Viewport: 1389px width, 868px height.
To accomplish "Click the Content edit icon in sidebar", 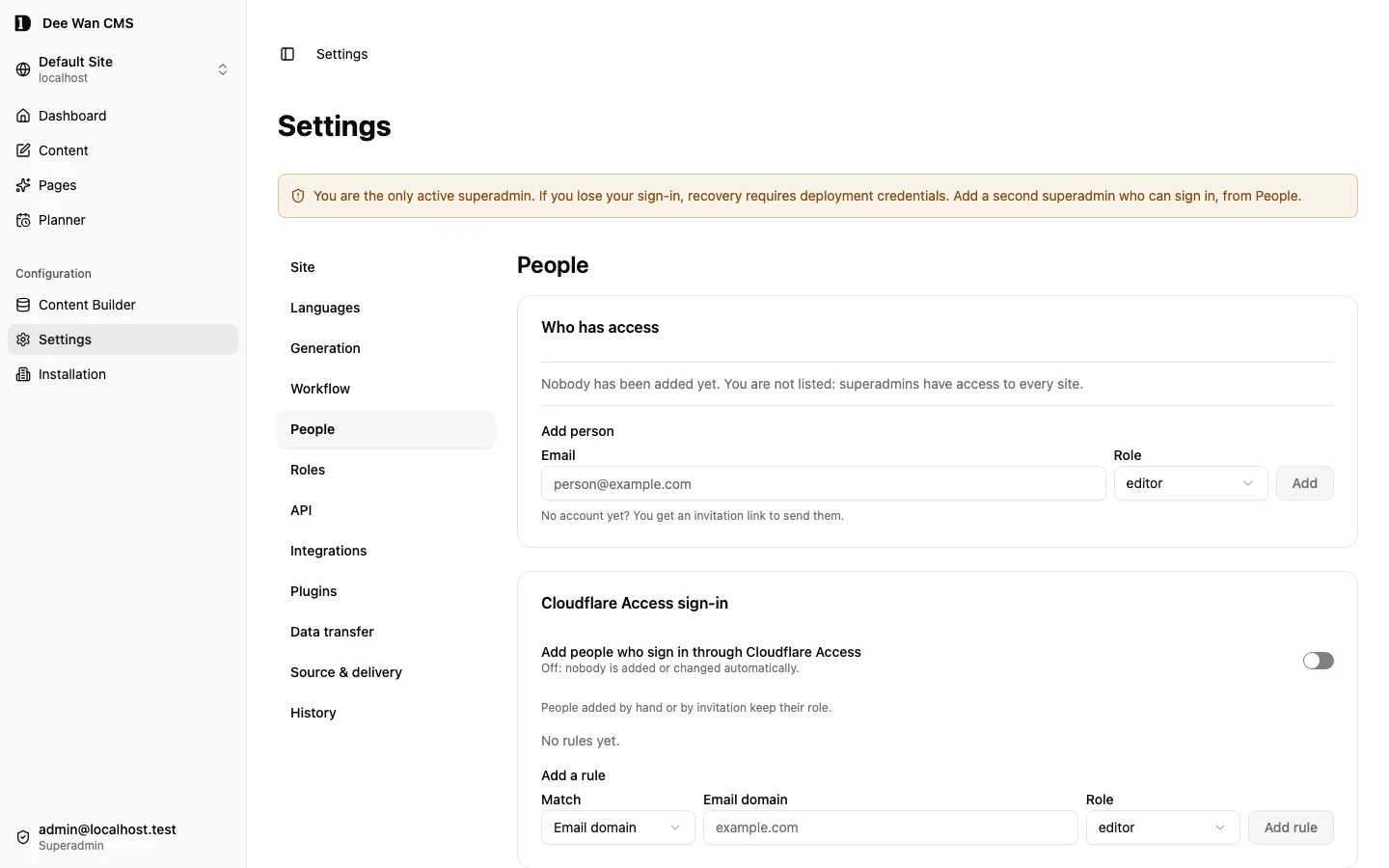I will [x=23, y=150].
